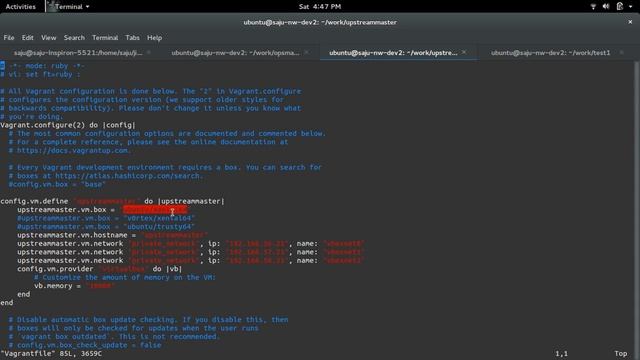Viewport: 640px width, 360px height.
Task: Open the Search menu
Action: [74, 38]
